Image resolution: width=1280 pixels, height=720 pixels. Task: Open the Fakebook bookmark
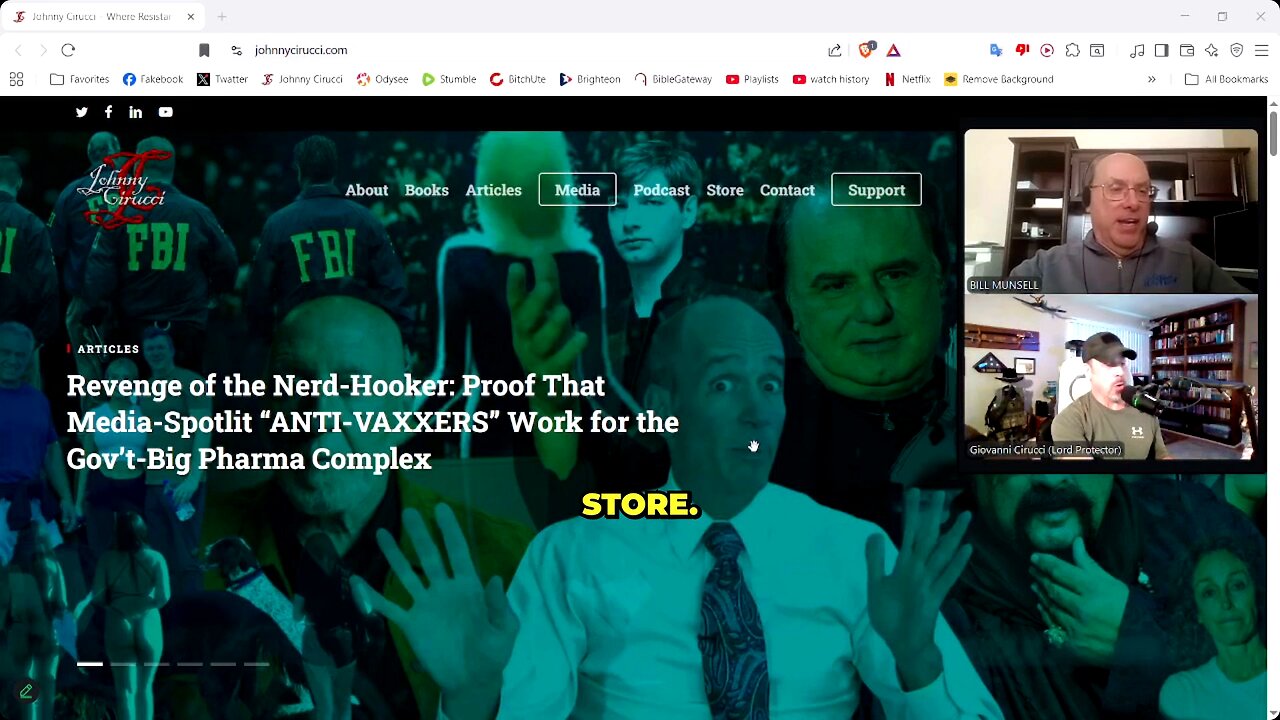[153, 79]
